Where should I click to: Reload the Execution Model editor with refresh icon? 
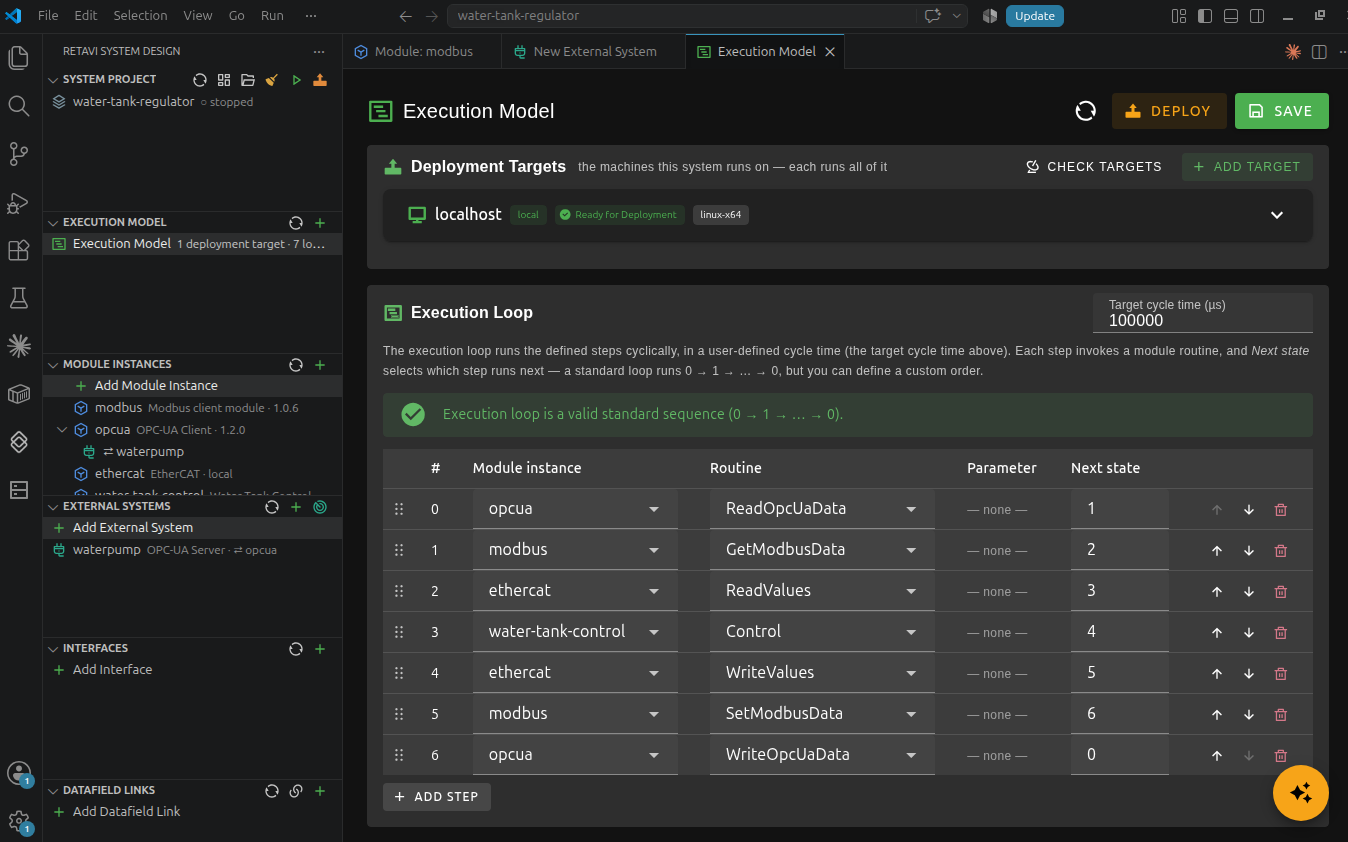pos(1086,111)
